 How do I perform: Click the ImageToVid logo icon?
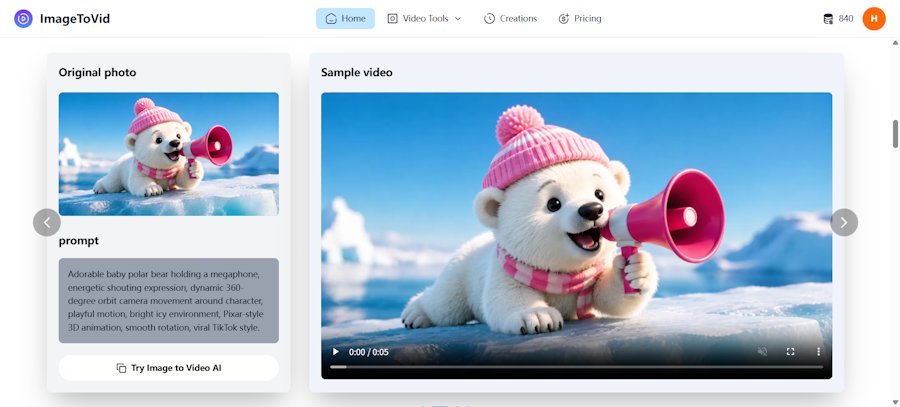pos(24,18)
